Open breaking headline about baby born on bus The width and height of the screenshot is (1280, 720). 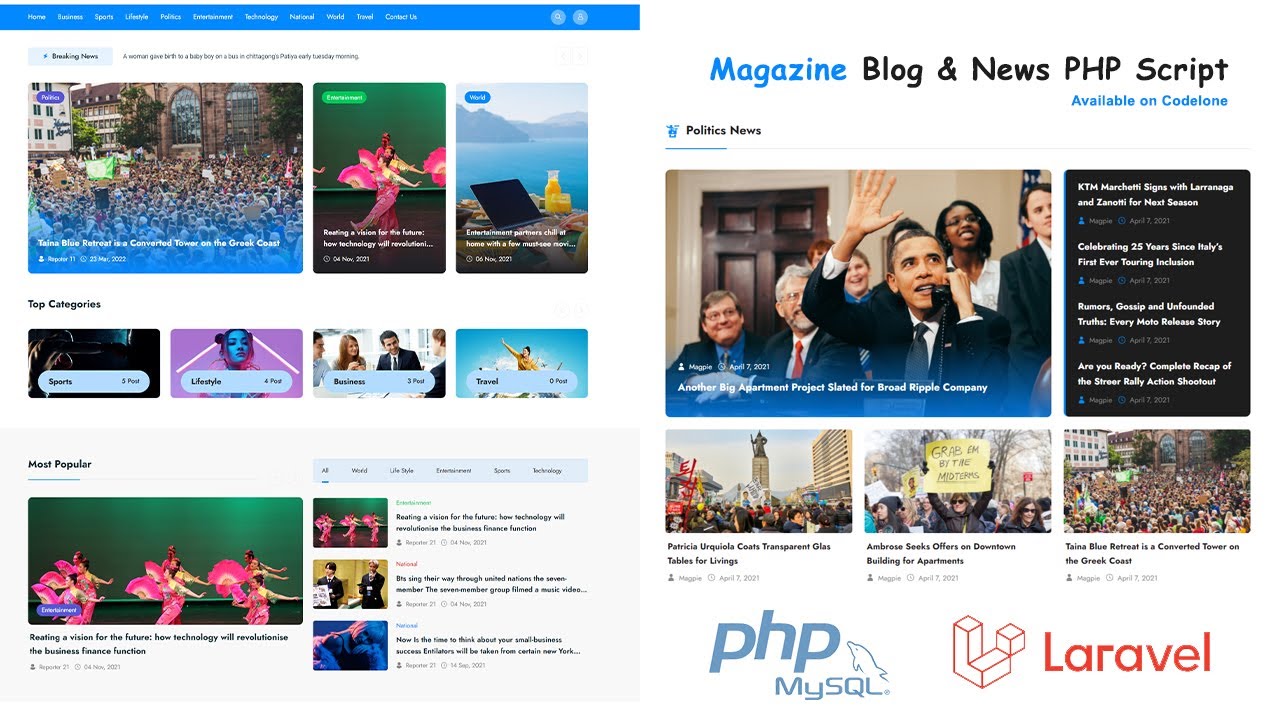[x=241, y=57]
